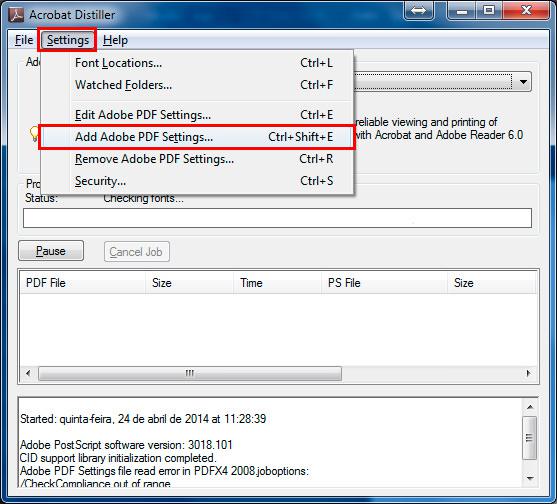Click the 'Started: quinta-feira' log line
557x504 pixels.
(143, 419)
